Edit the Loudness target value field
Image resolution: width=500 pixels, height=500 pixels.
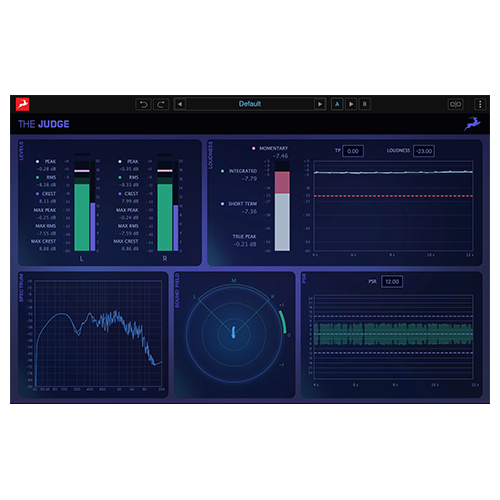424,151
